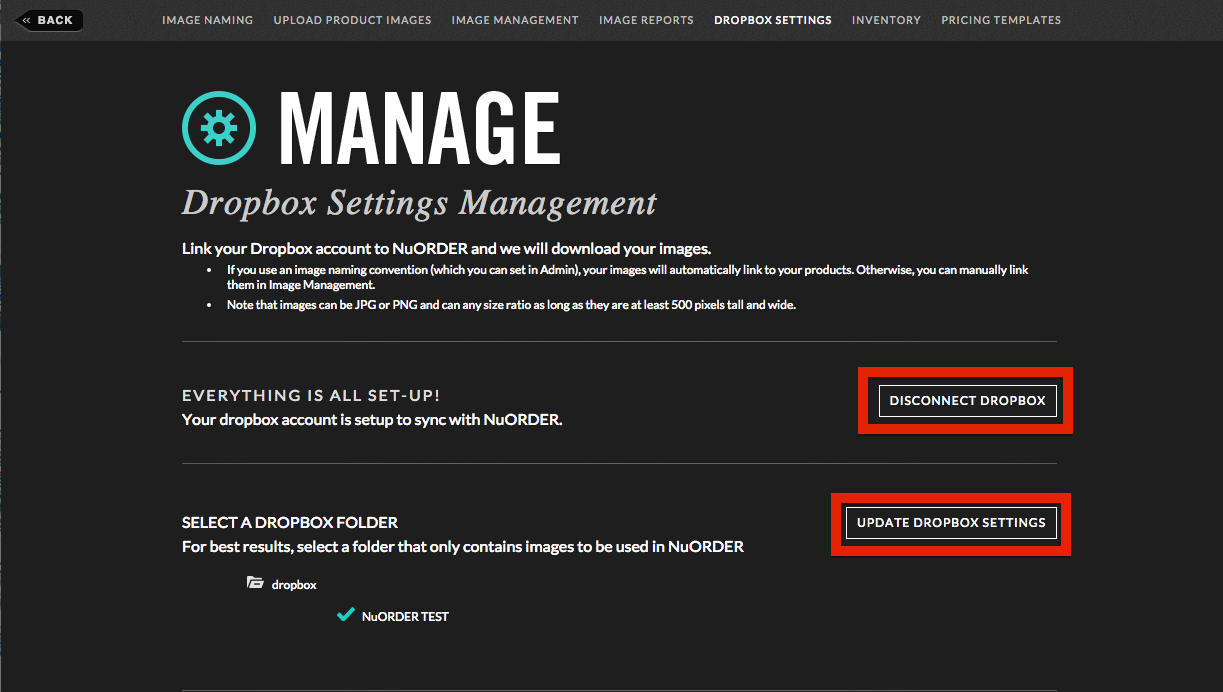Click the 'Link your Dropbox account' text

point(446,248)
